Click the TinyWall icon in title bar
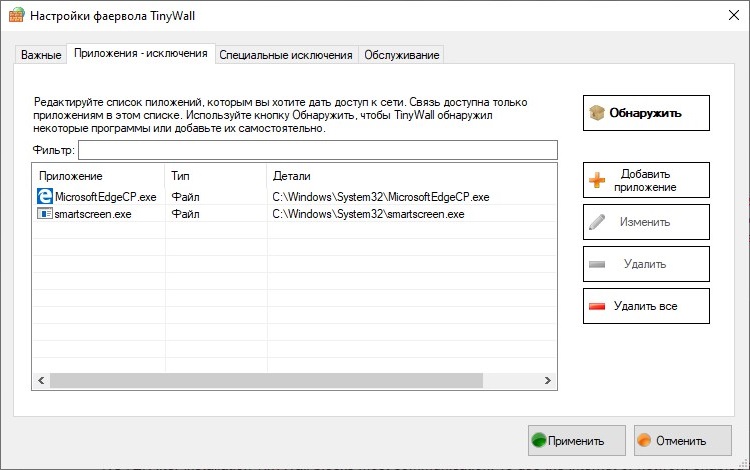The image size is (750, 470). tap(15, 17)
